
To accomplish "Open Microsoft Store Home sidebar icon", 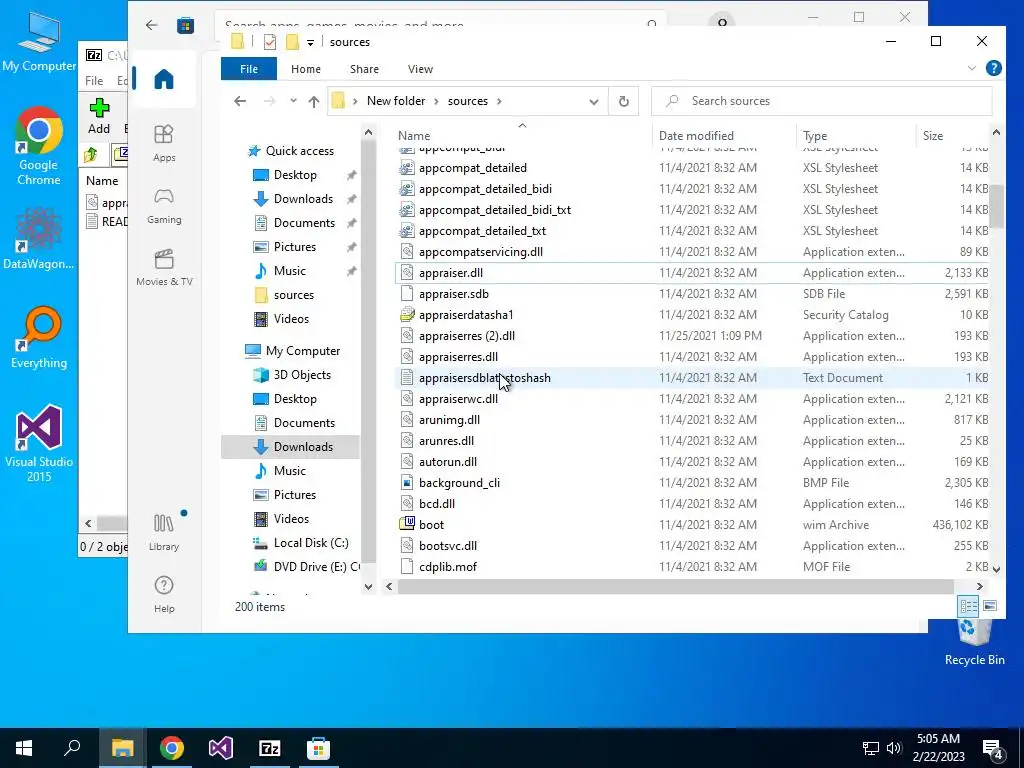I will coord(164,80).
